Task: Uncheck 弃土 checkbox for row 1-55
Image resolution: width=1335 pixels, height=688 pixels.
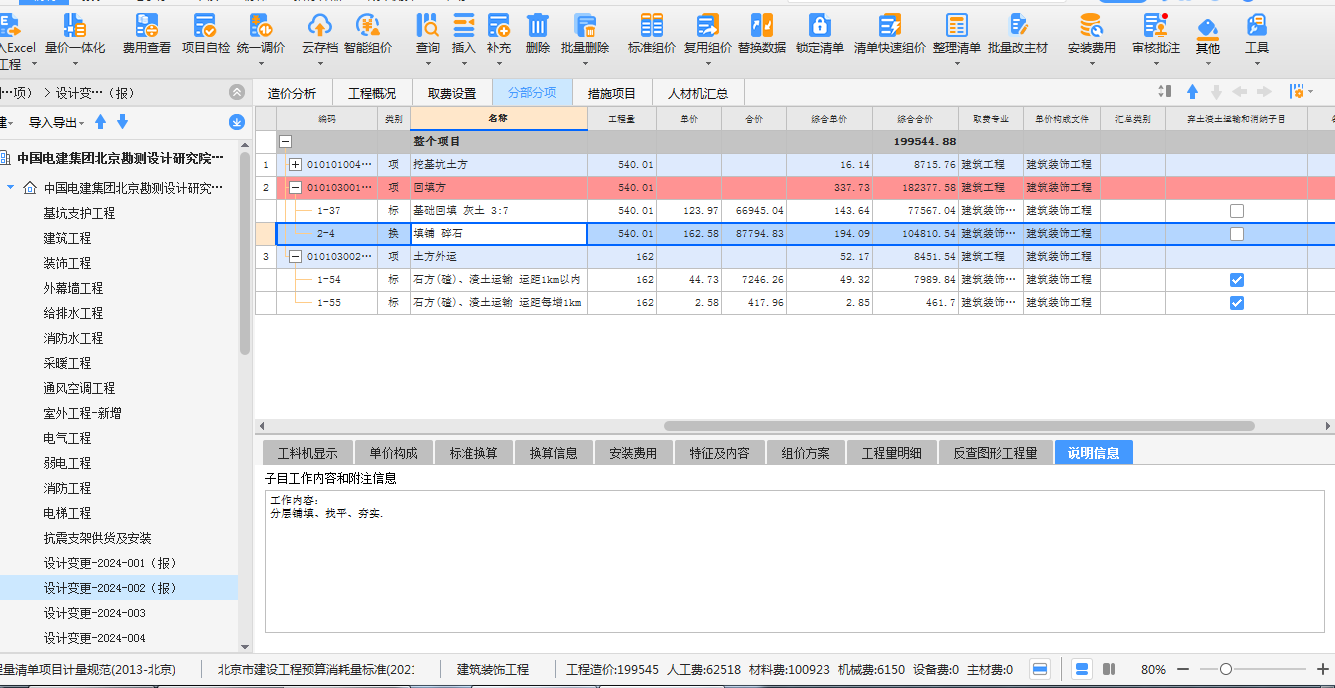Action: pyautogui.click(x=1237, y=303)
